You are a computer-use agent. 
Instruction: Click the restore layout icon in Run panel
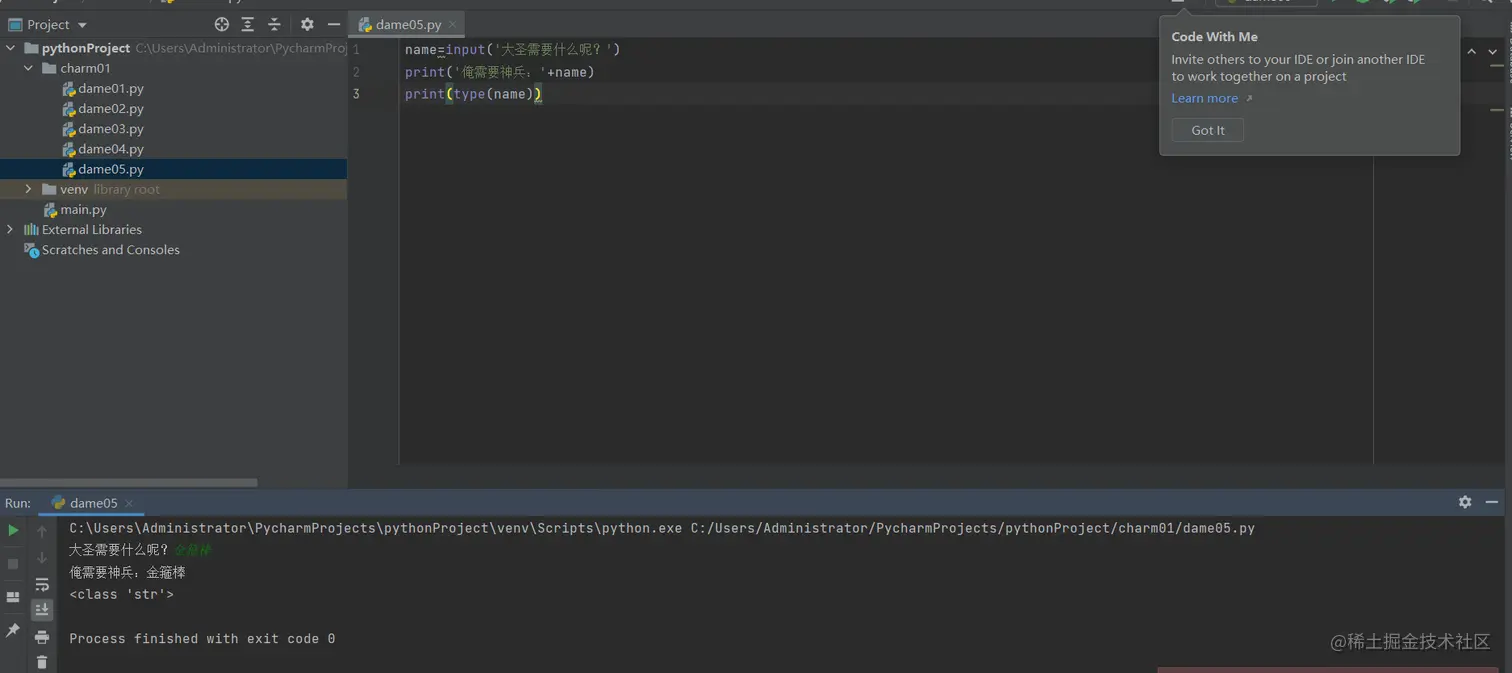[x=13, y=597]
